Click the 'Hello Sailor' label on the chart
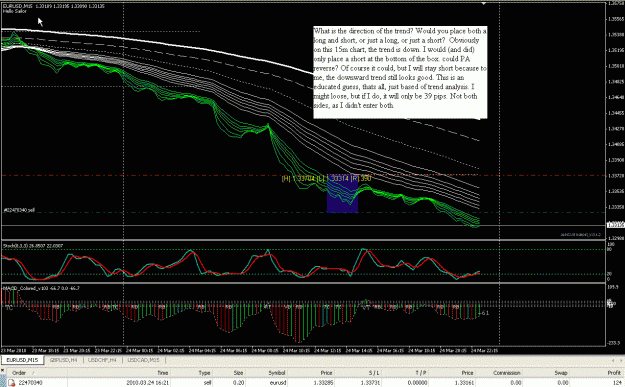This screenshot has width=625, height=387. pyautogui.click(x=15, y=11)
